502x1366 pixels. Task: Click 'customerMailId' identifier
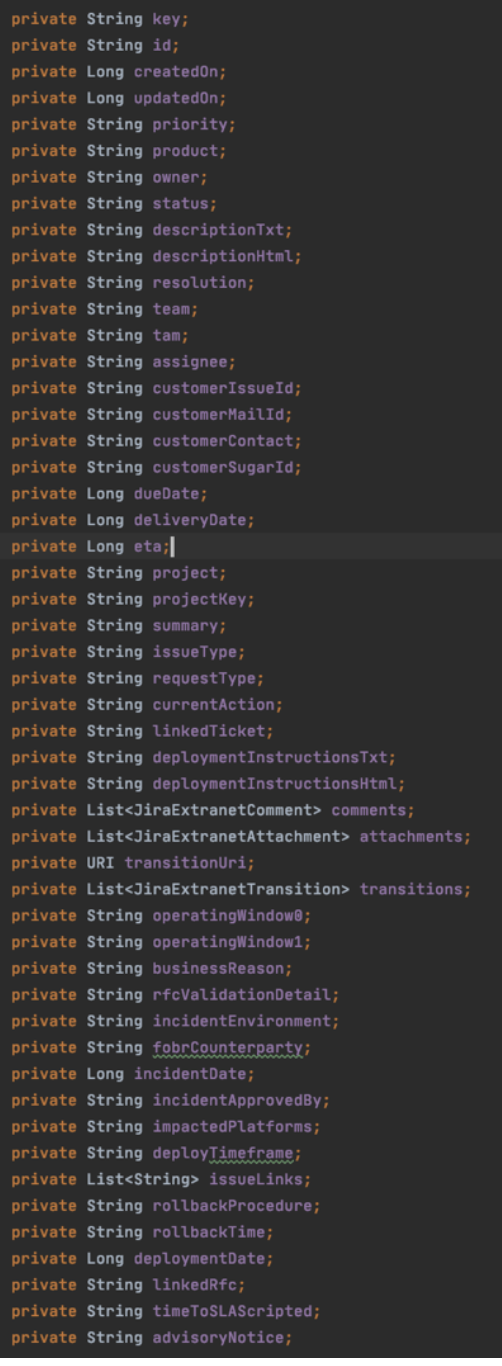click(x=217, y=414)
